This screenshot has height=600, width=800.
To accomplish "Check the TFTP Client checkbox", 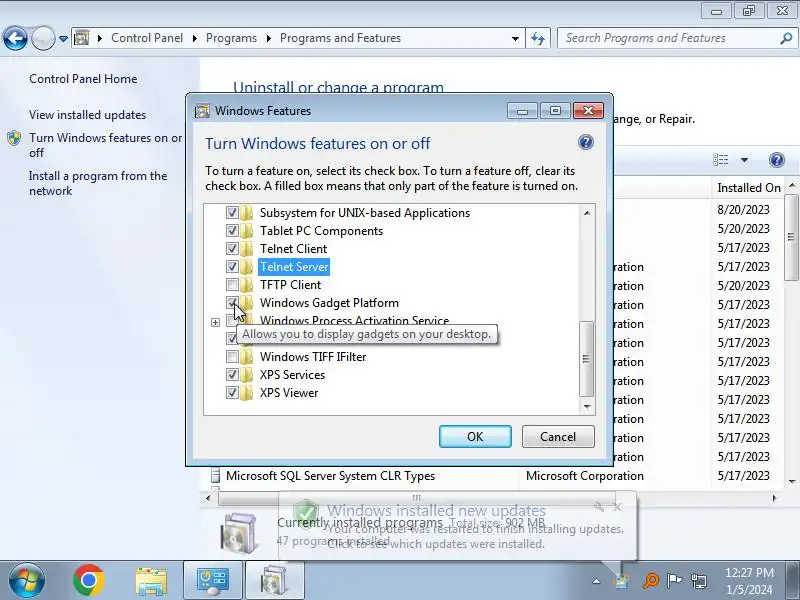I will coord(232,285).
